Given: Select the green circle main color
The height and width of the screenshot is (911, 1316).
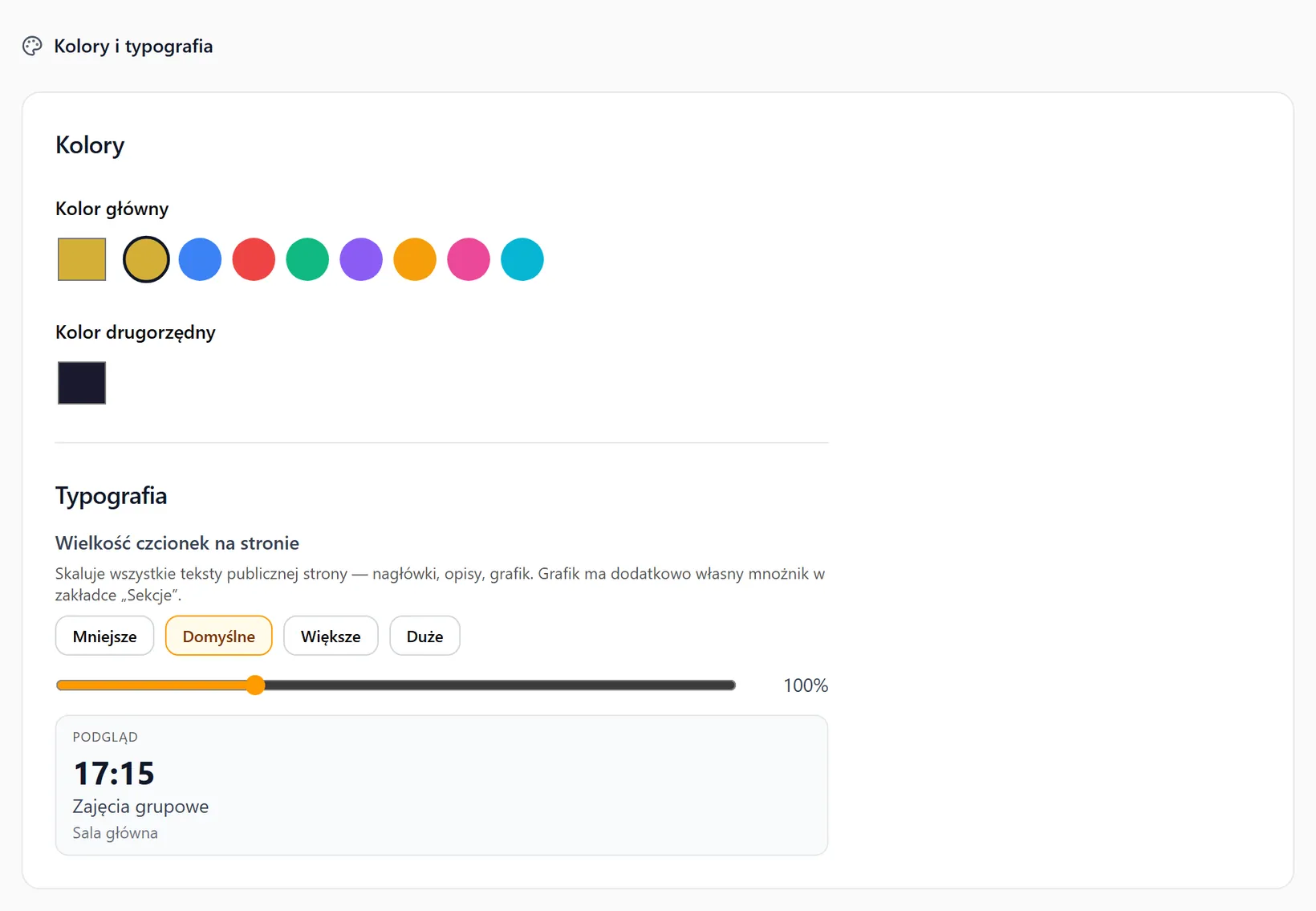Looking at the screenshot, I should click(x=307, y=259).
